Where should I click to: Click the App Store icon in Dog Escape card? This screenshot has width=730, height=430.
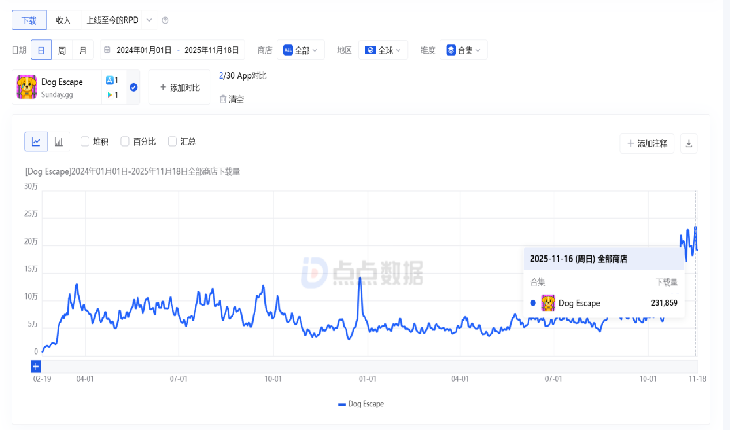109,80
